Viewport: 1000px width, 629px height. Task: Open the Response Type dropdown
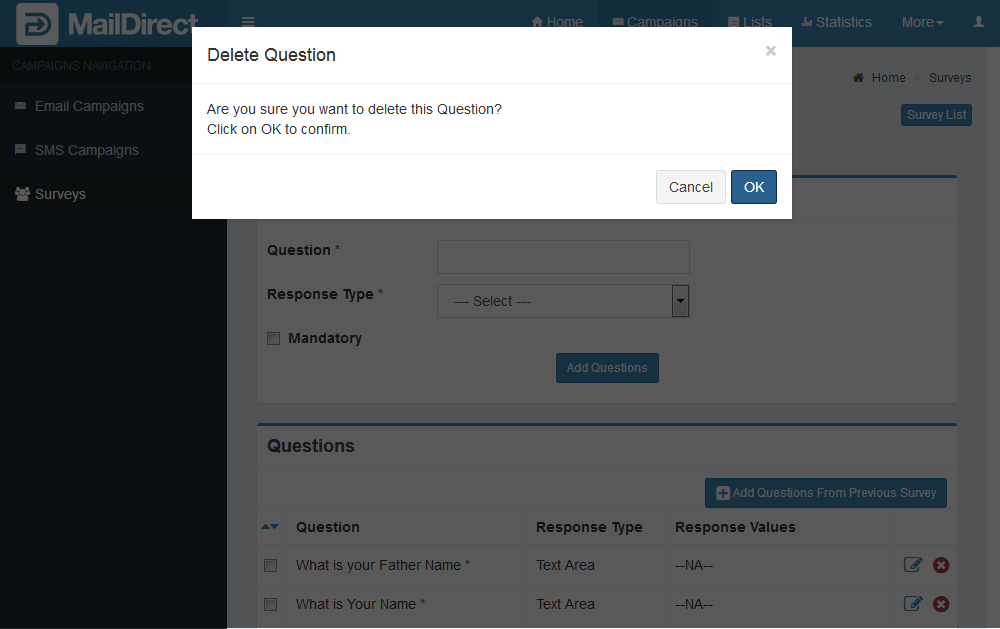pyautogui.click(x=562, y=301)
